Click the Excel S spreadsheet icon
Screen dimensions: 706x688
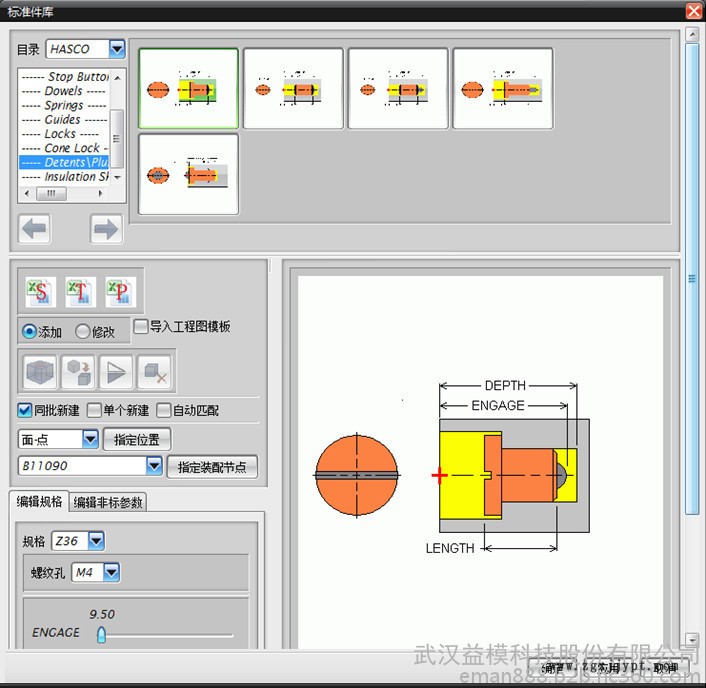pos(39,292)
